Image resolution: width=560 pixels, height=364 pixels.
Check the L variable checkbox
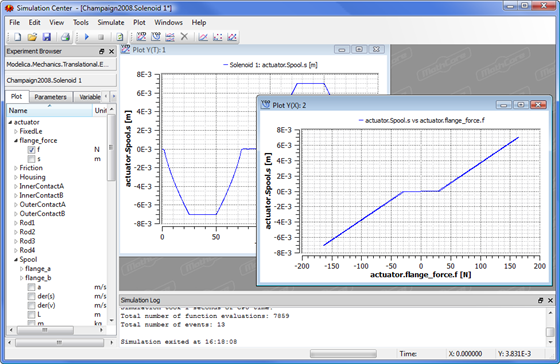31,315
